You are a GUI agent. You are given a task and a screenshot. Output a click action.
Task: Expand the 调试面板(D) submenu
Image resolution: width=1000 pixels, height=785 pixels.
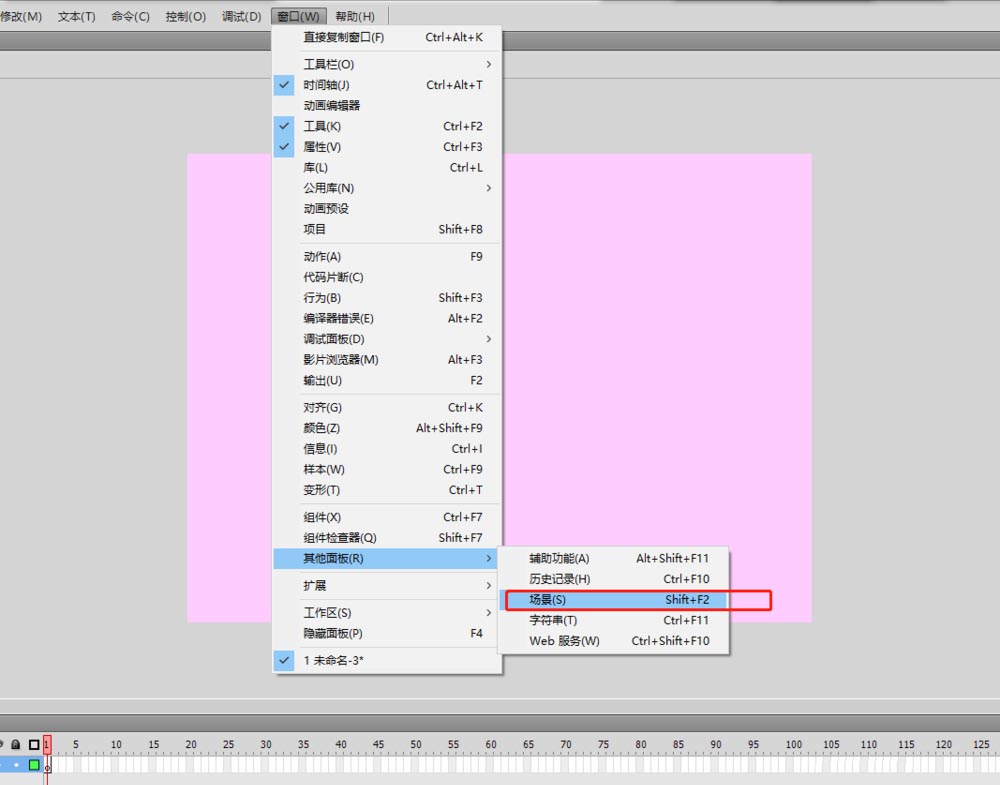click(387, 339)
